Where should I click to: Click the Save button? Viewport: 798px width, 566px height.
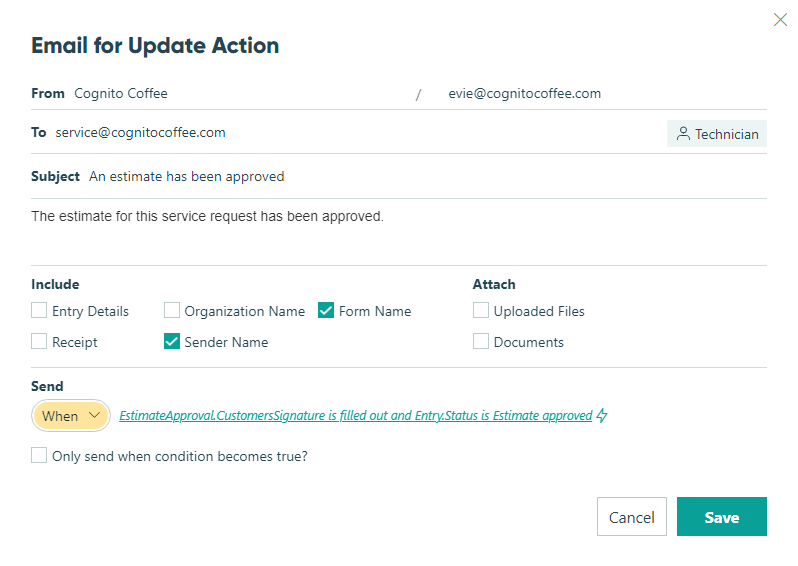(x=722, y=517)
